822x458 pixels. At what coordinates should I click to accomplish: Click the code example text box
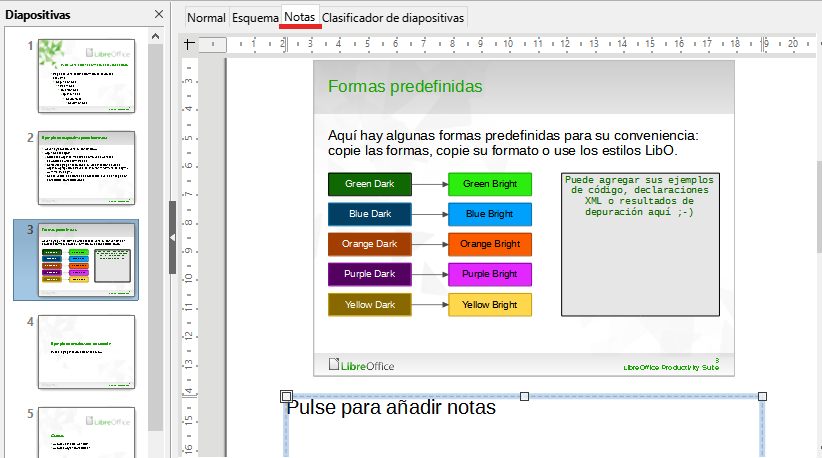pos(640,245)
